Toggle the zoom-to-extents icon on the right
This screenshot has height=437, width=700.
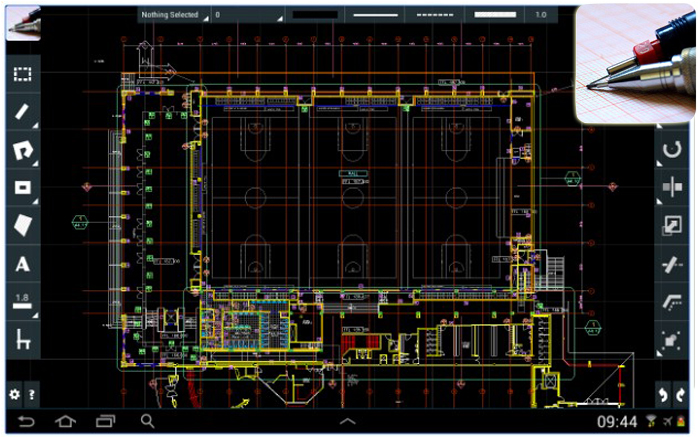click(x=672, y=341)
